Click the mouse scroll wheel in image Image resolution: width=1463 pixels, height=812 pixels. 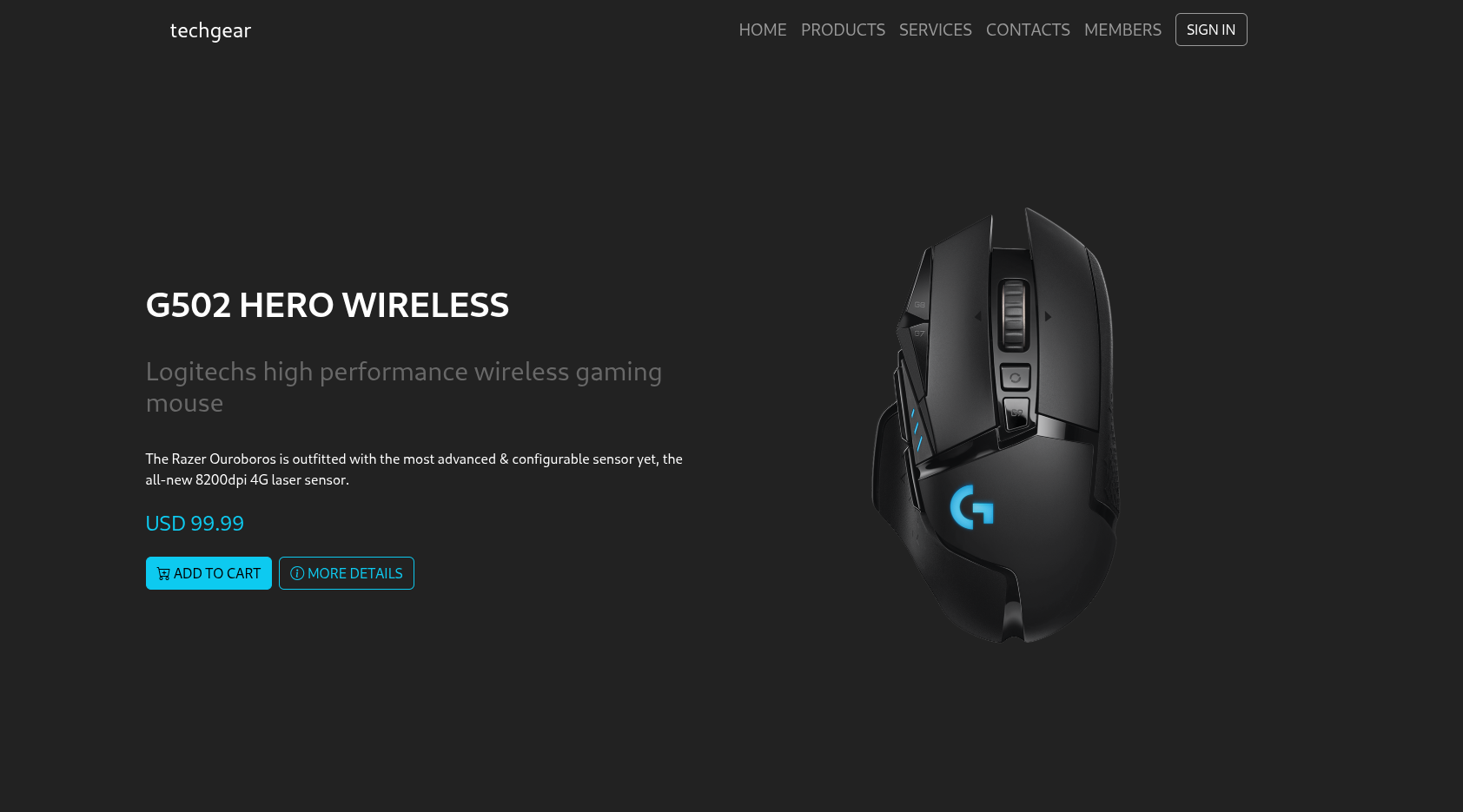coord(1014,313)
